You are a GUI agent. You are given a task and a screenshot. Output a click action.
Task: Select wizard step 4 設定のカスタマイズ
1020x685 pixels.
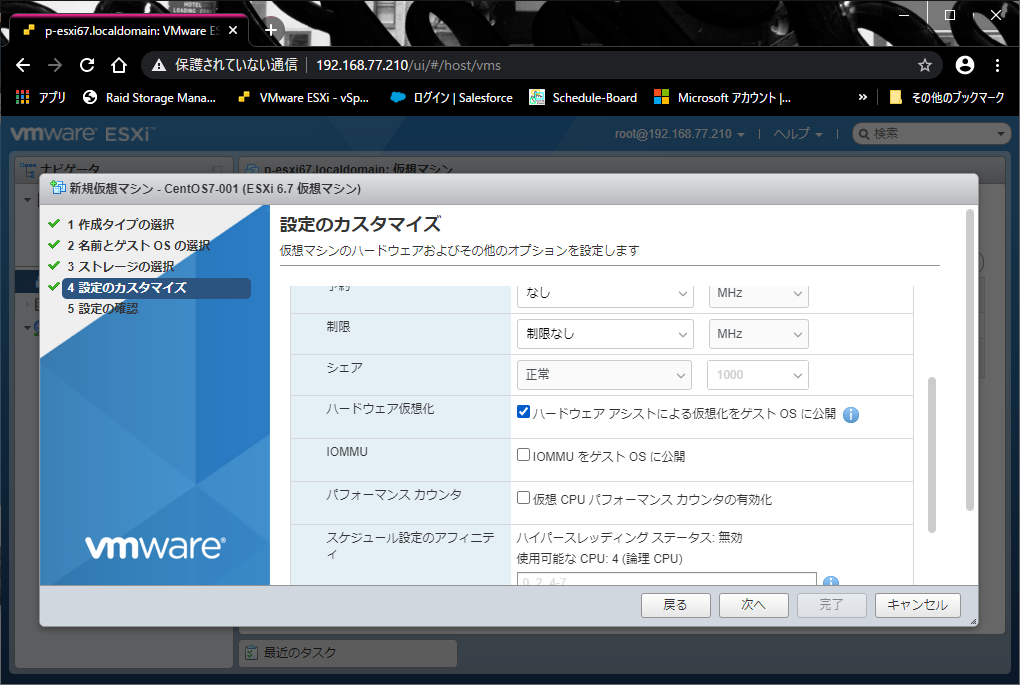(x=156, y=288)
